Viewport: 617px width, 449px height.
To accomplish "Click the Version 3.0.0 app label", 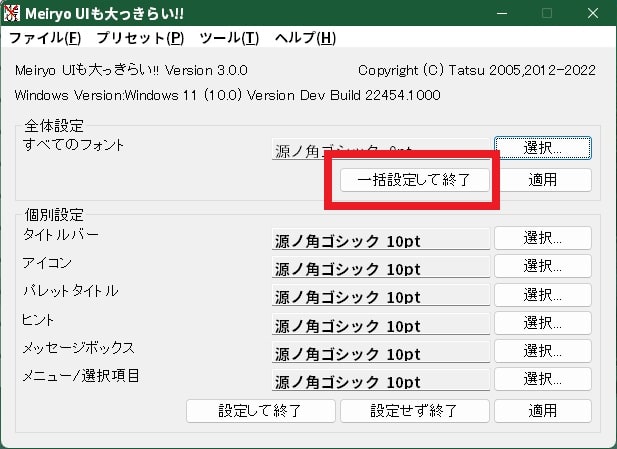I will (131, 70).
